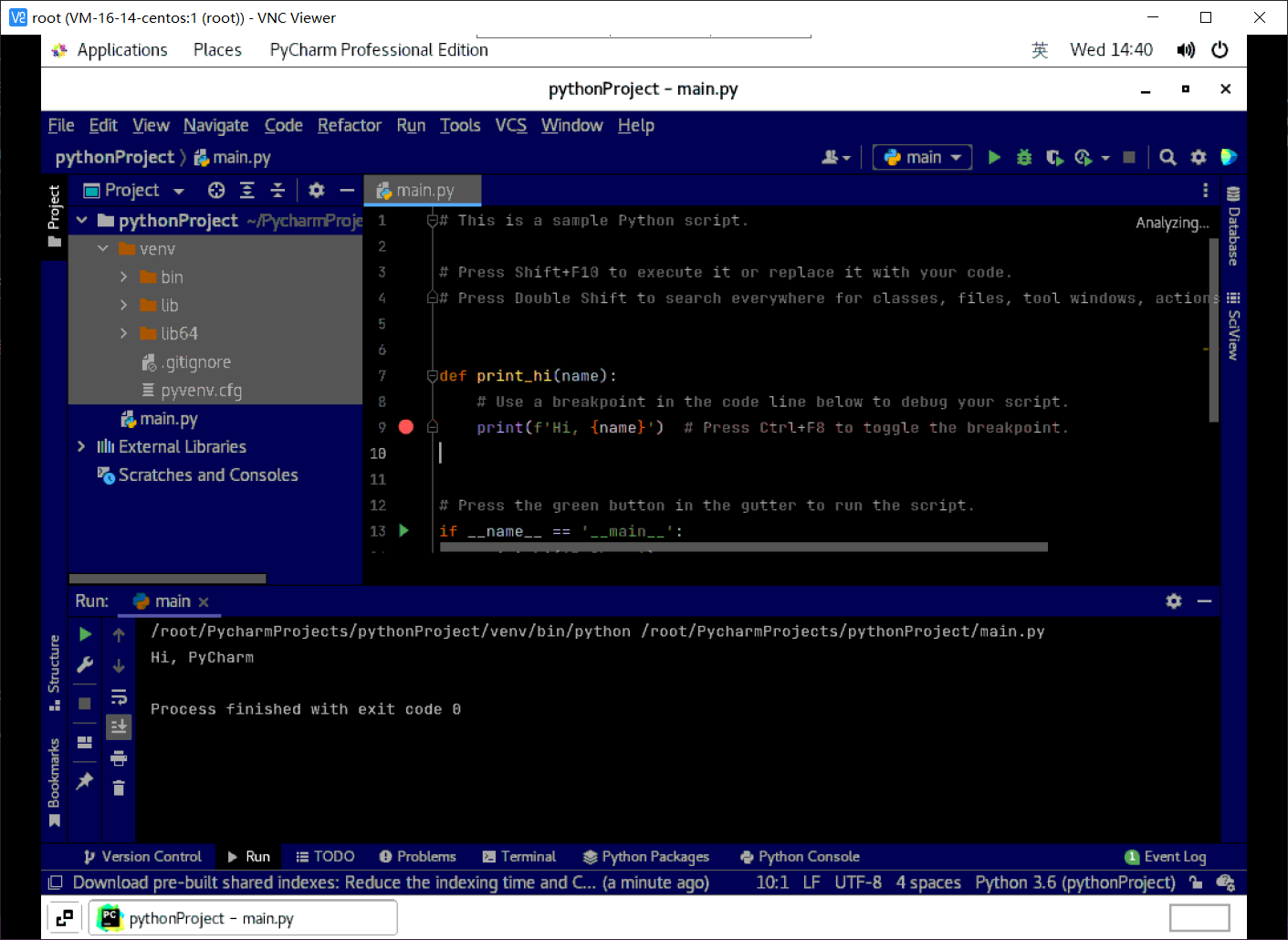This screenshot has height=940, width=1288.
Task: Click the pythonProject taskbar window button
Action: coord(243,918)
